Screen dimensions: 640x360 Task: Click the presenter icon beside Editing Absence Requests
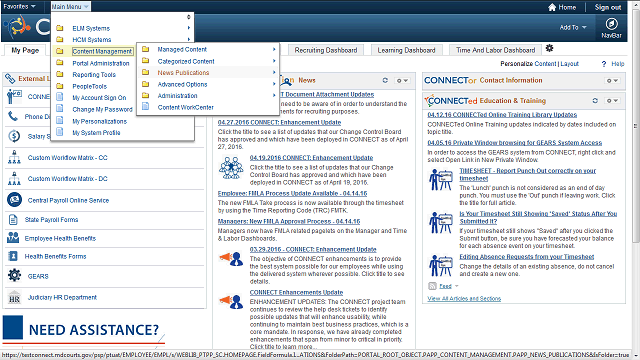(441, 266)
